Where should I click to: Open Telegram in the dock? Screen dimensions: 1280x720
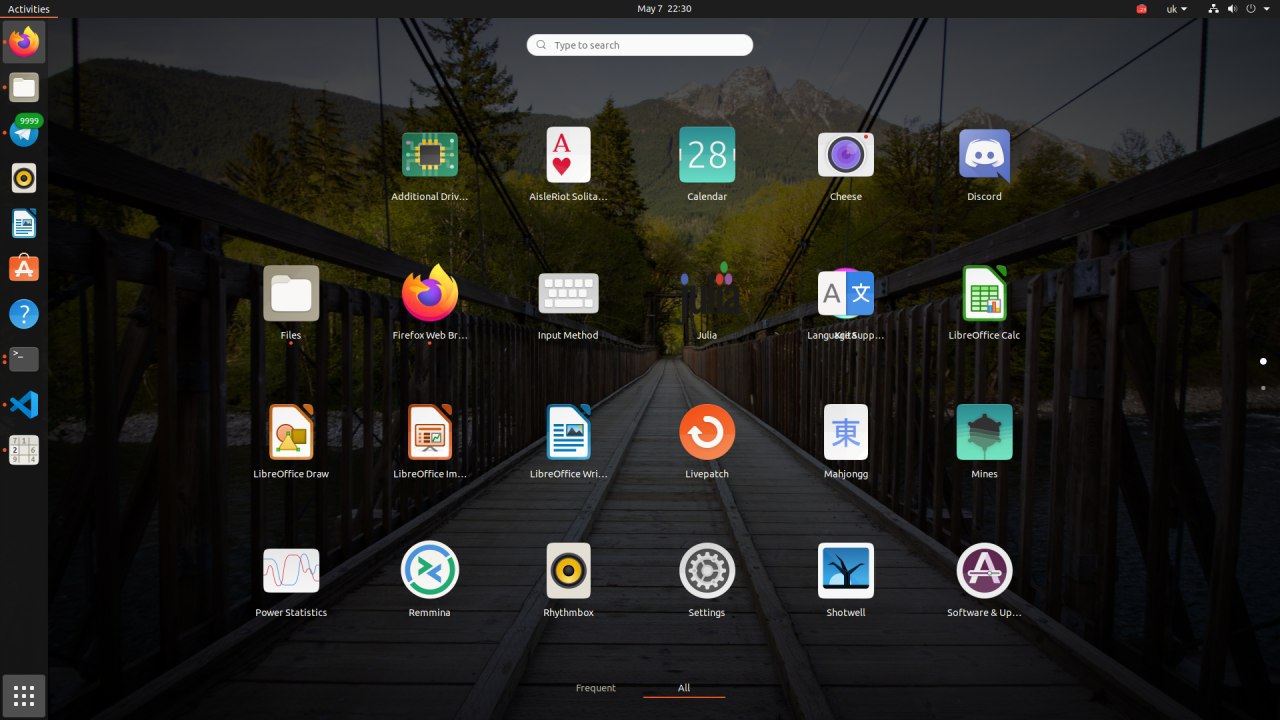[x=24, y=133]
